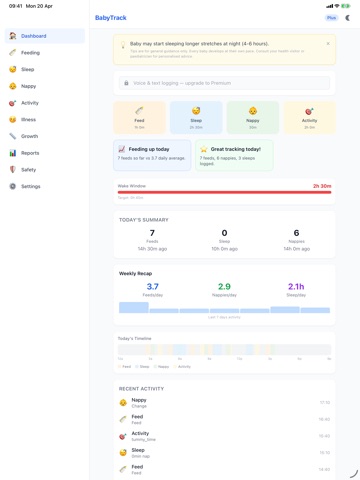
Task: Click the Safety shield icon
Action: (x=13, y=170)
